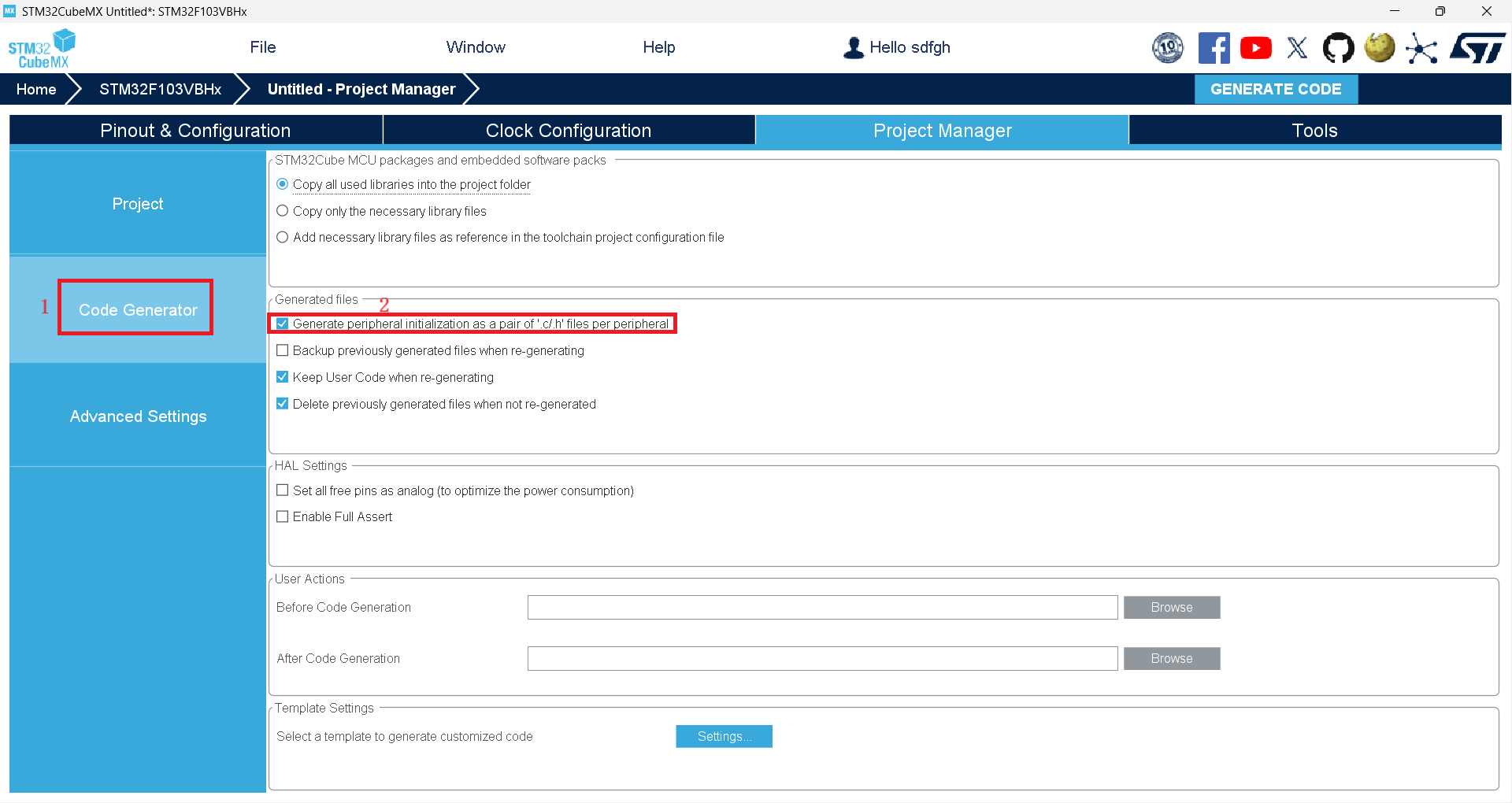The width and height of the screenshot is (1512, 803).
Task: Open the GitHub icon link
Action: [1338, 48]
